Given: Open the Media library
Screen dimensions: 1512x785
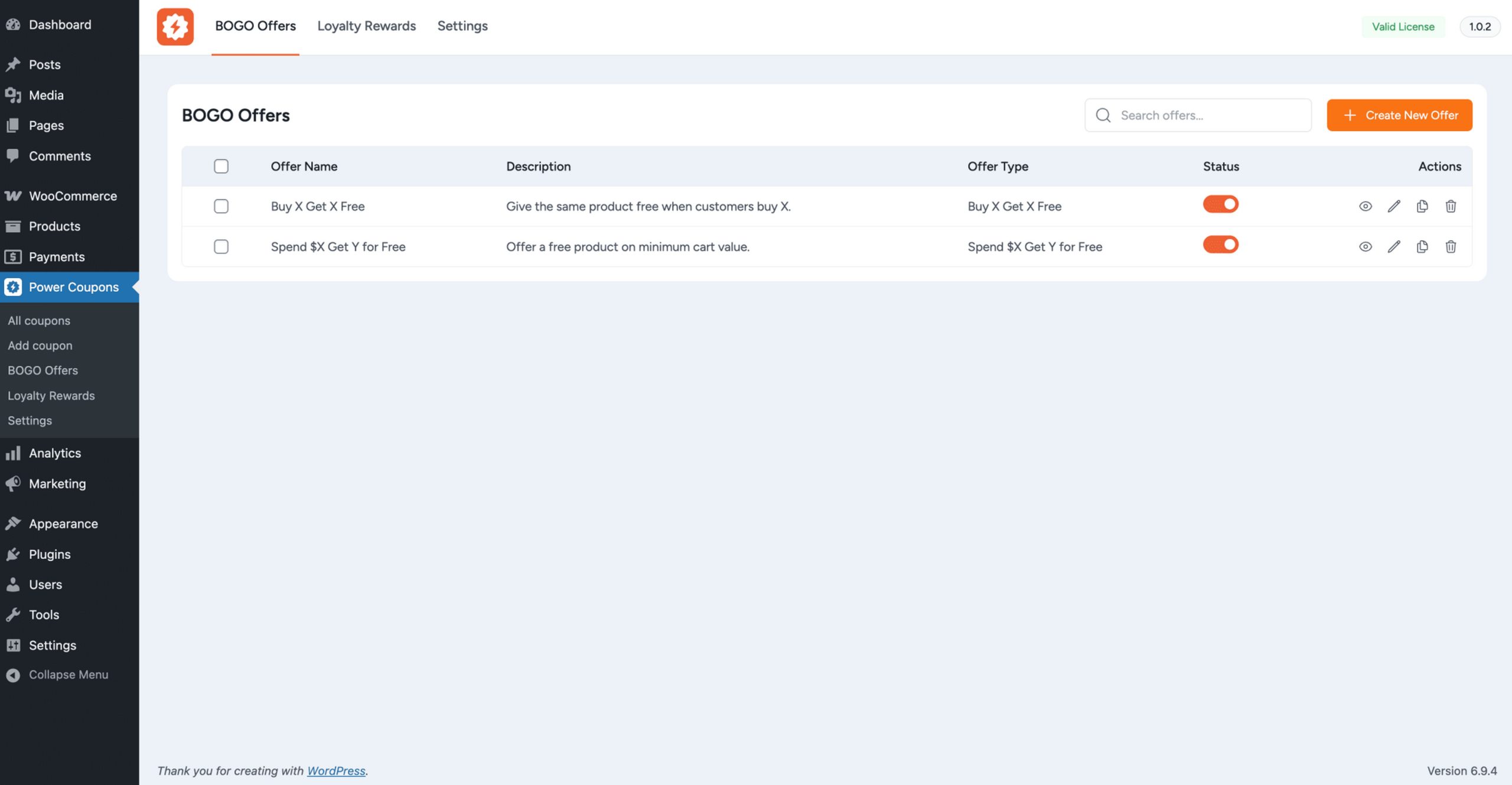Looking at the screenshot, I should coord(69,95).
